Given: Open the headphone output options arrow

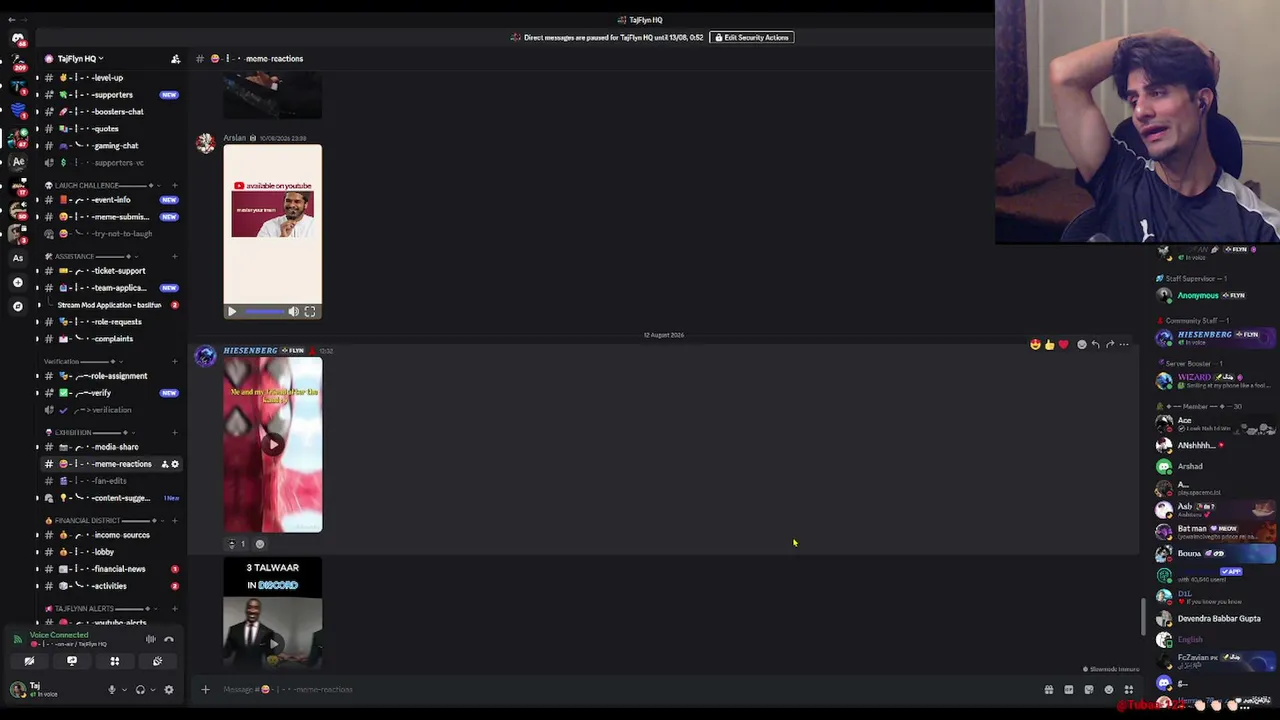Looking at the screenshot, I should tap(152, 690).
